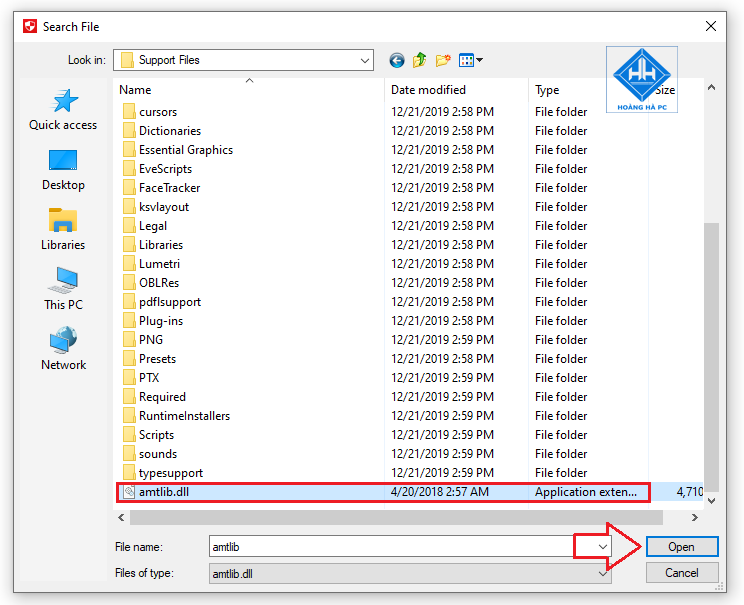Expand the Look in Support Files dropdown
The image size is (744, 605).
(364, 60)
